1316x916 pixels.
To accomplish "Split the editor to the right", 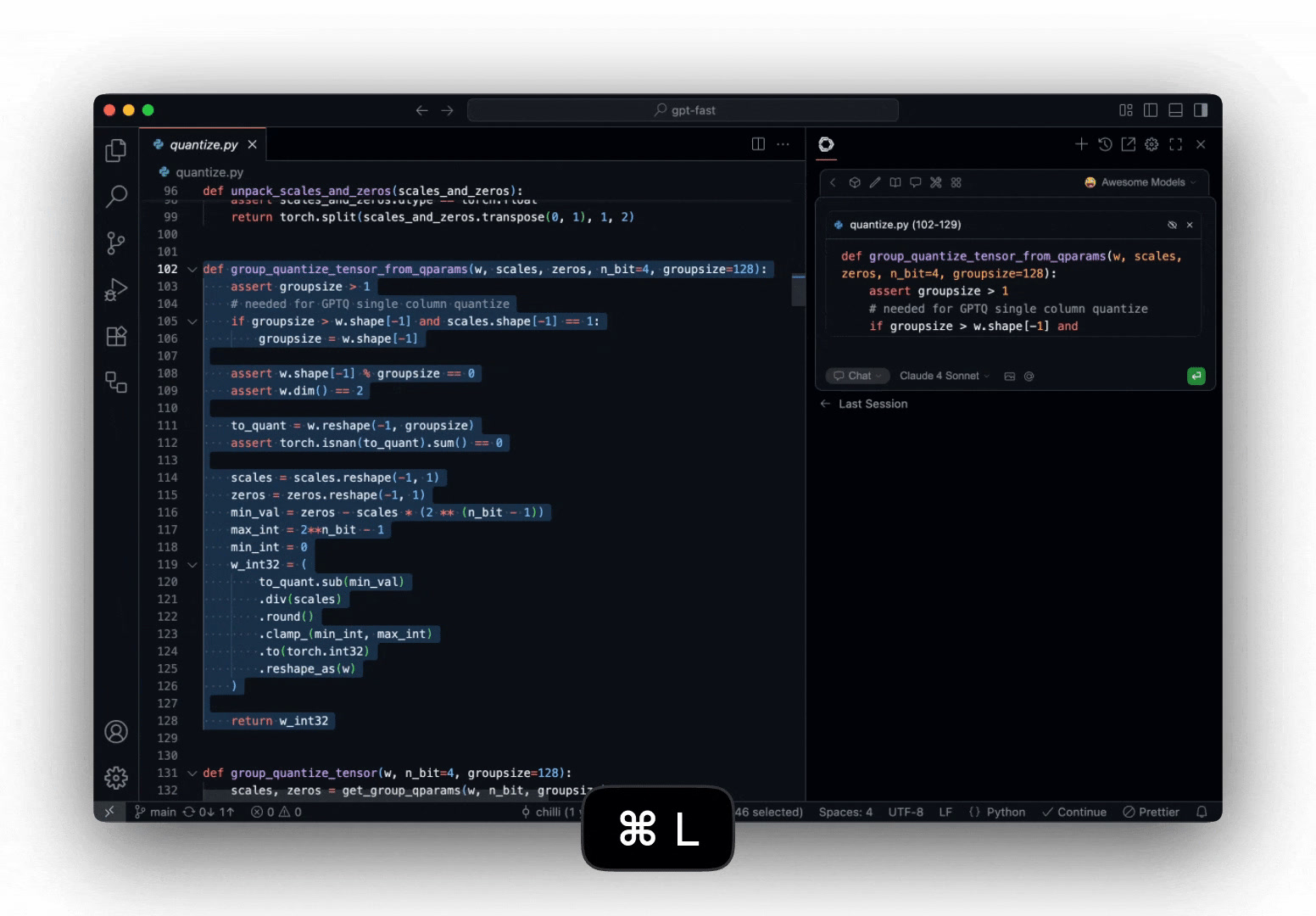I will tap(758, 144).
